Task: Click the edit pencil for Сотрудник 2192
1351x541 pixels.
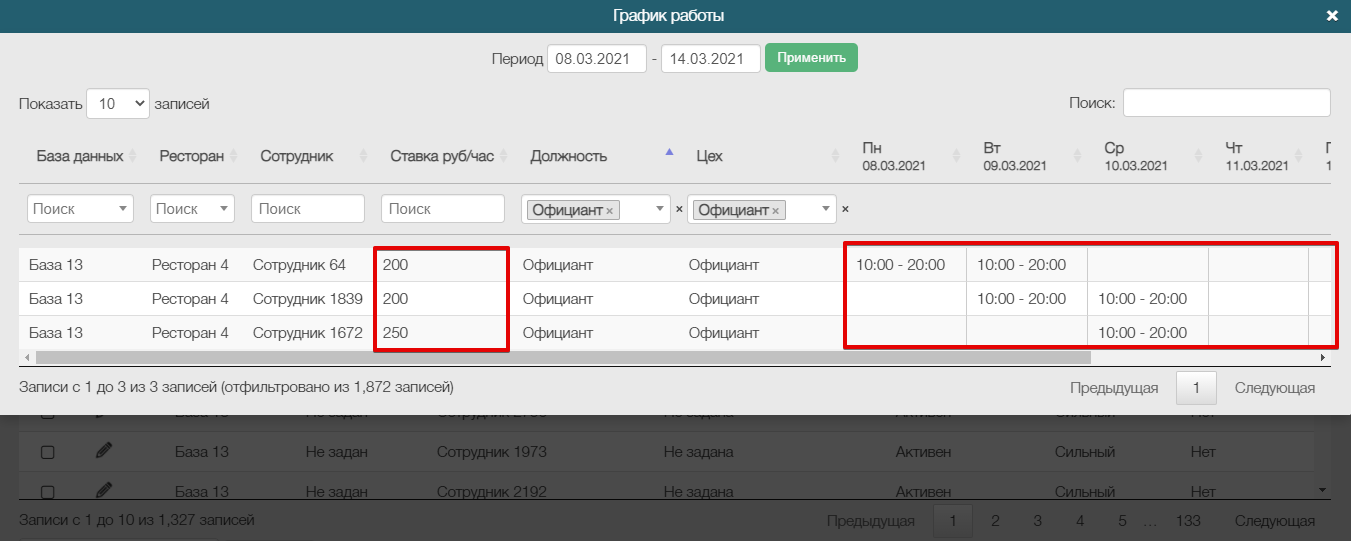Action: pyautogui.click(x=103, y=491)
